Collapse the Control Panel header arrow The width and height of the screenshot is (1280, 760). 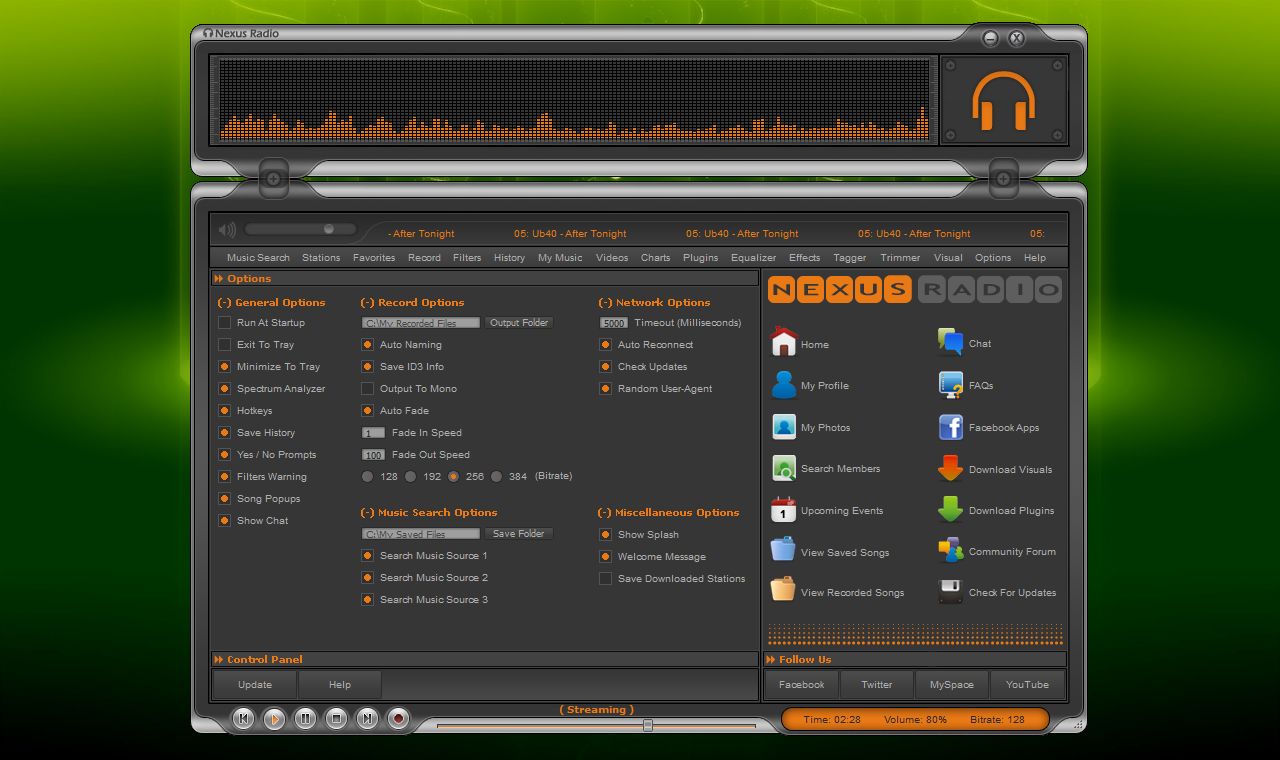(x=219, y=660)
